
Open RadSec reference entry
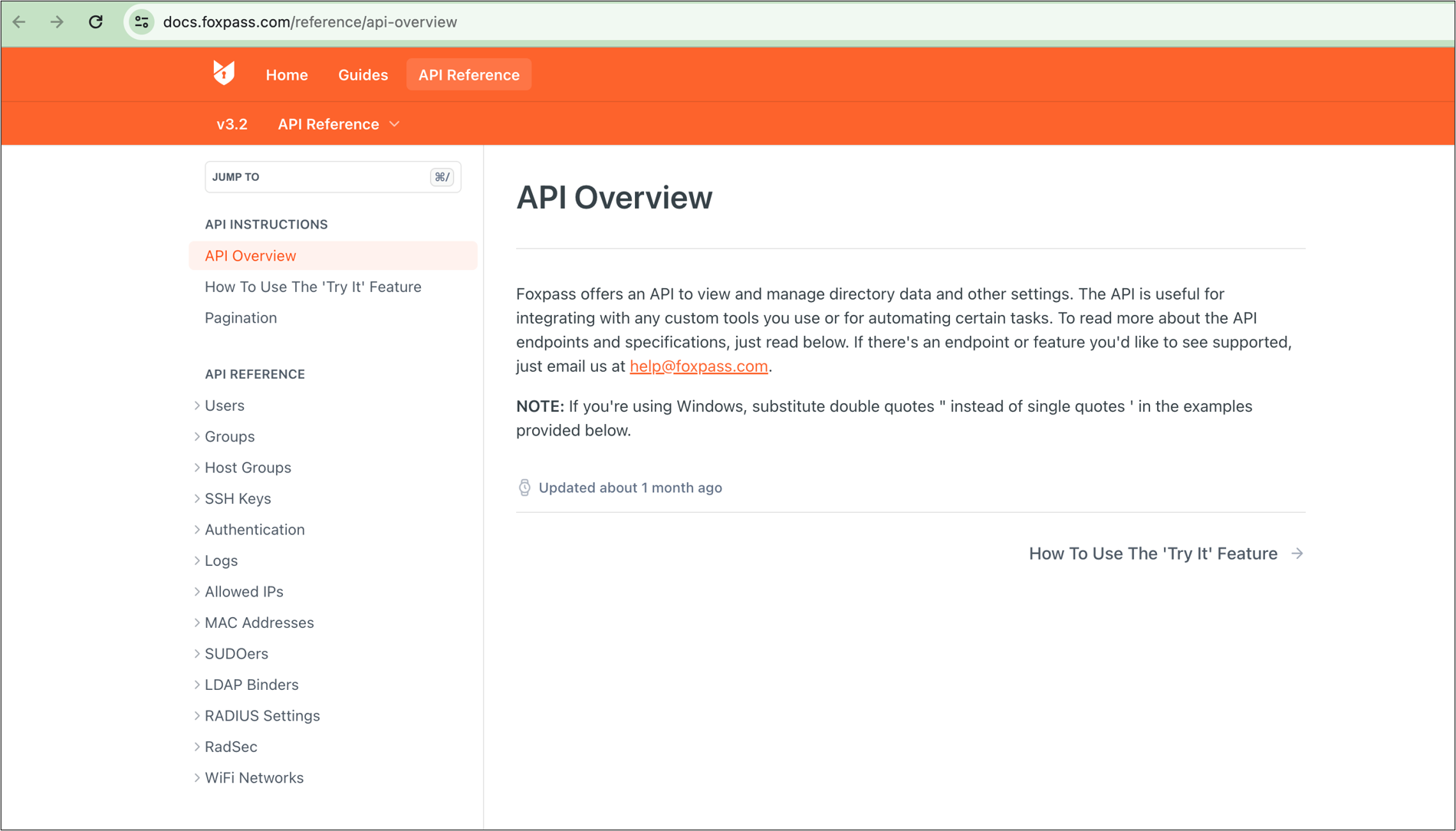coord(231,747)
